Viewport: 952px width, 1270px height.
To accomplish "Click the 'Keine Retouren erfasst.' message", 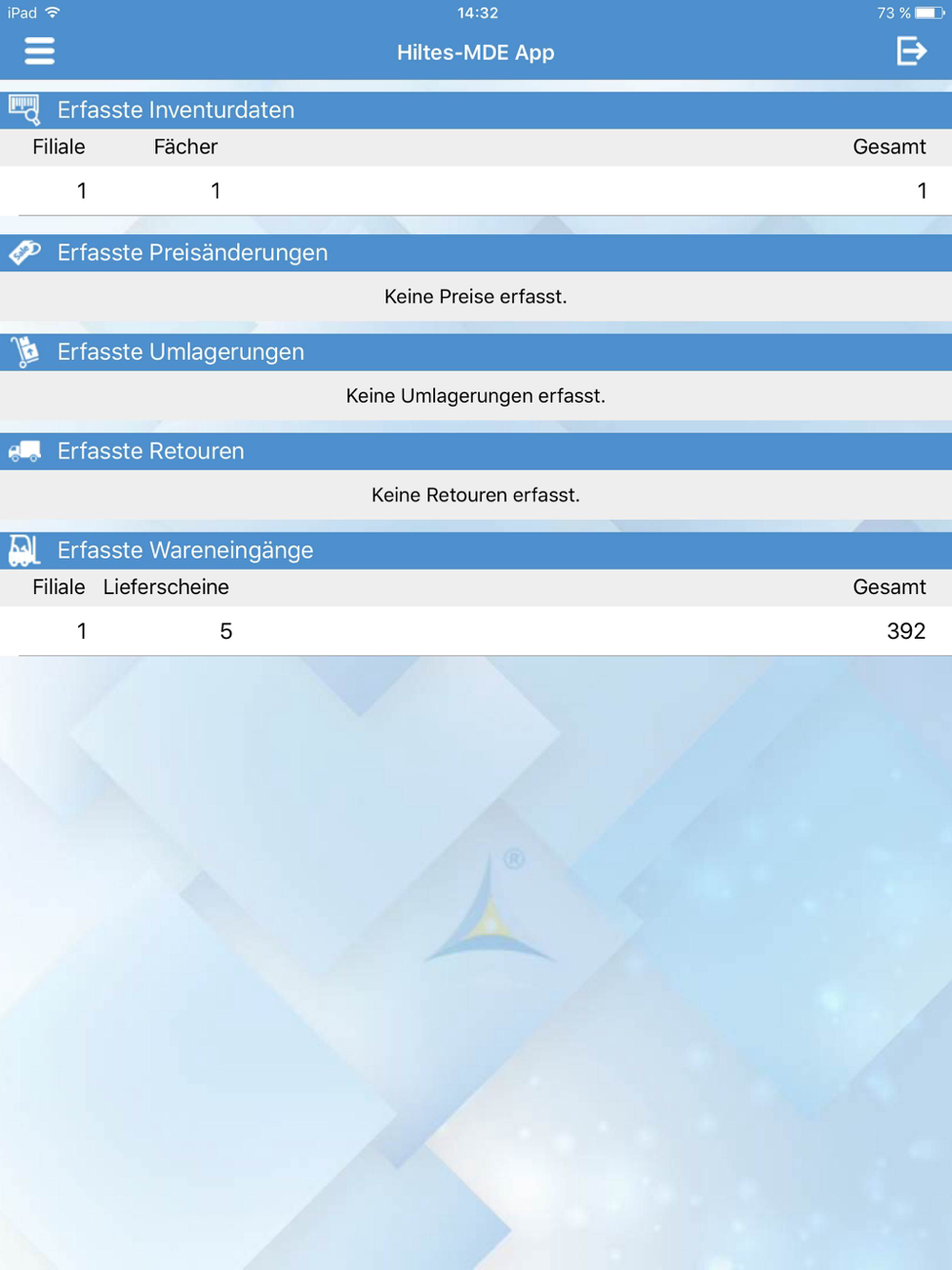I will pos(476,495).
